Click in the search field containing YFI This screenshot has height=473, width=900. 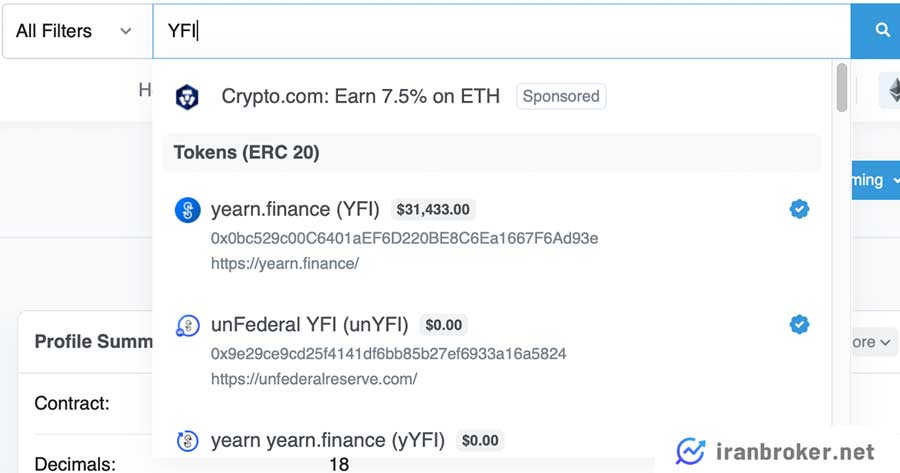point(501,31)
